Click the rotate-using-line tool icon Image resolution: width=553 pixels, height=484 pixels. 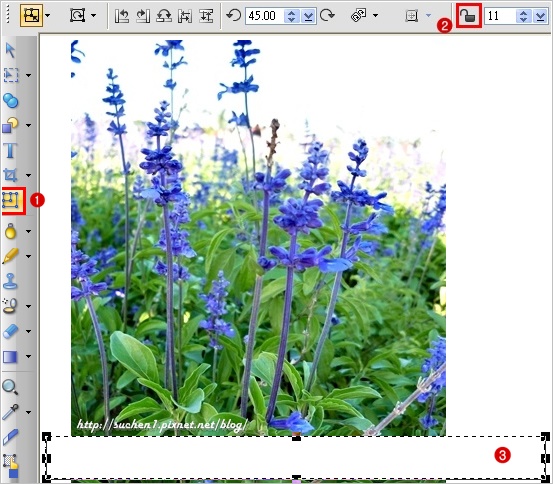pyautogui.click(x=358, y=16)
